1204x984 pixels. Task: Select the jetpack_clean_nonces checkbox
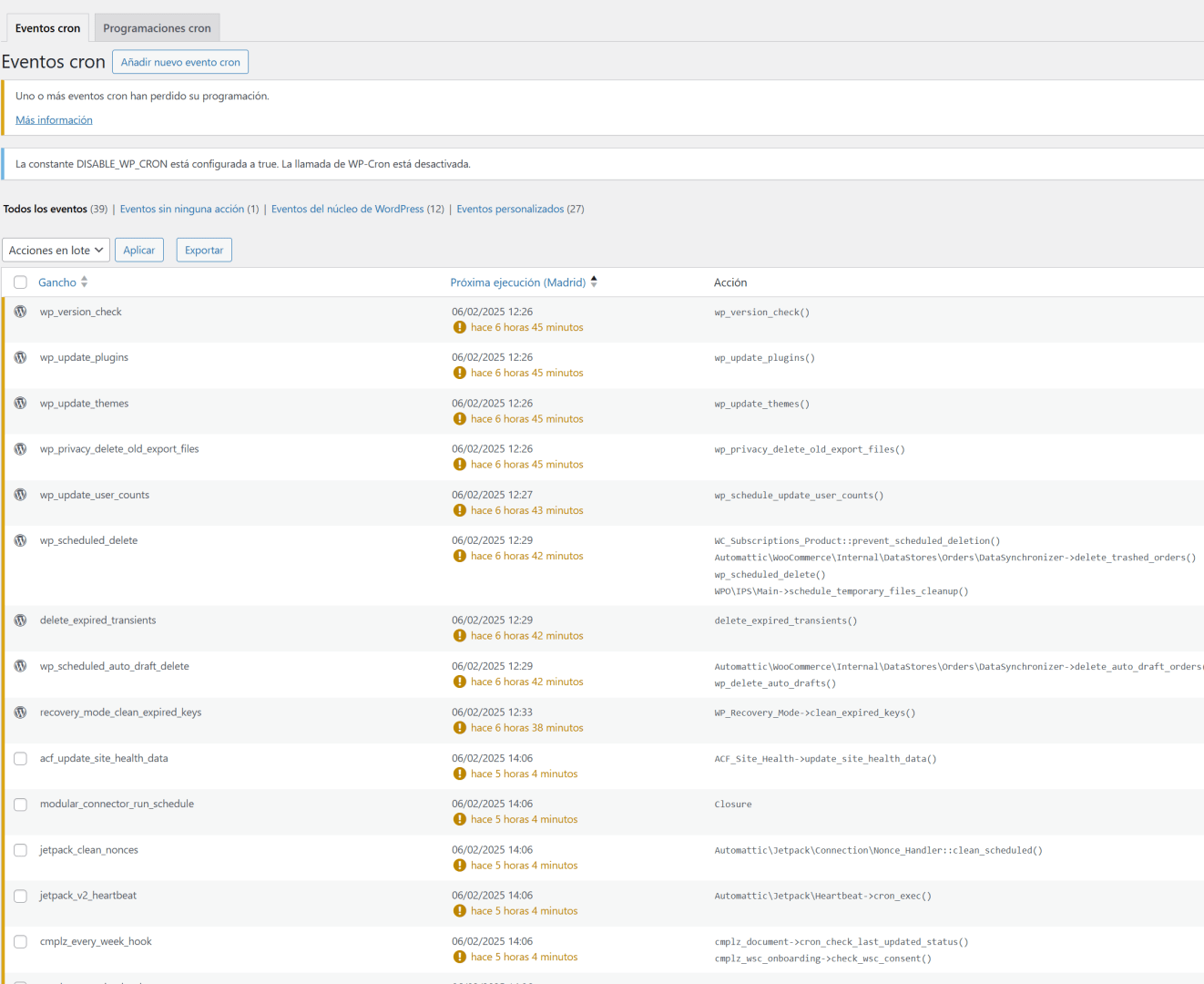coord(20,850)
